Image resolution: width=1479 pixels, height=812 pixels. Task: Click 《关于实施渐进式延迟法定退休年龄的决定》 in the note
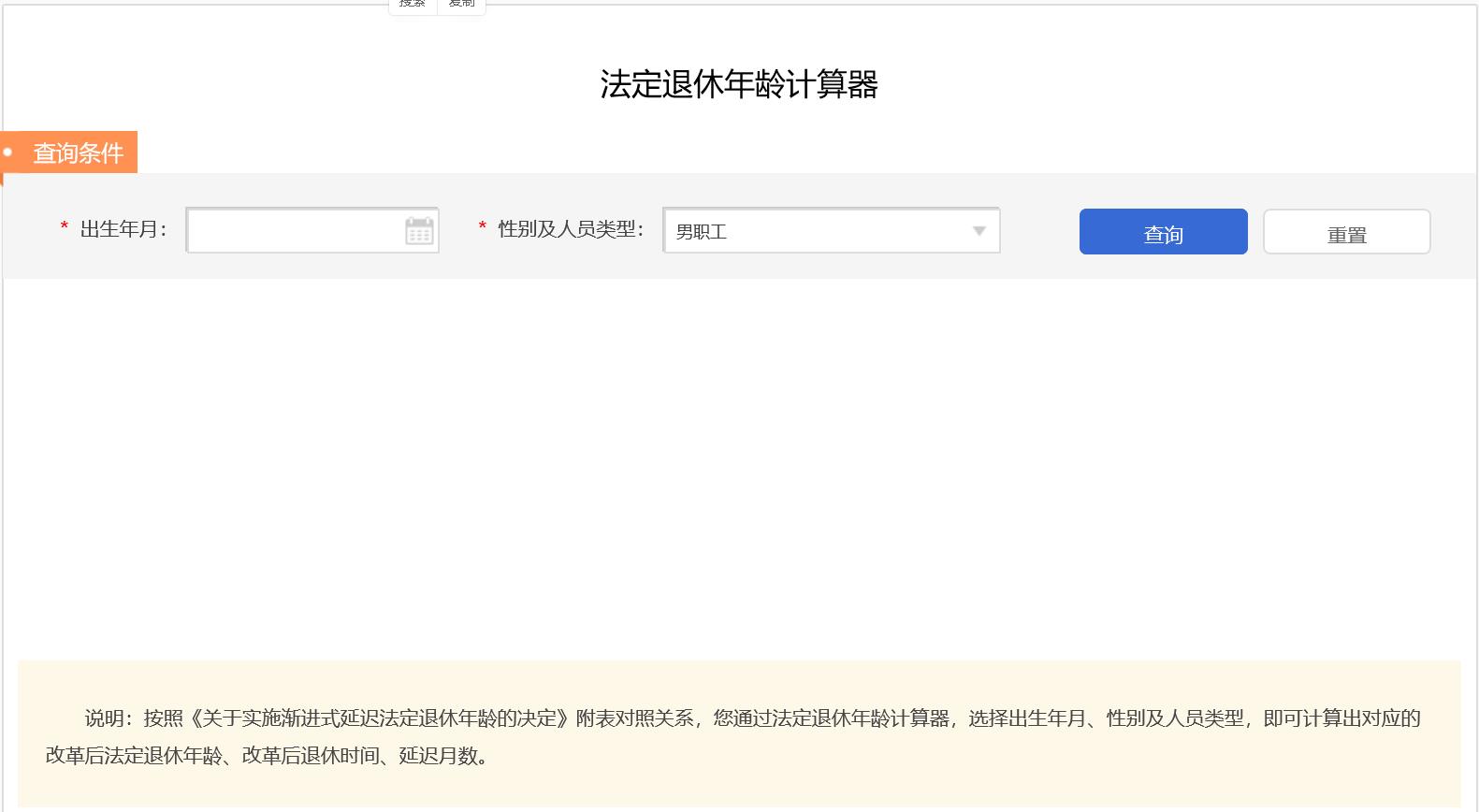pyautogui.click(x=379, y=718)
